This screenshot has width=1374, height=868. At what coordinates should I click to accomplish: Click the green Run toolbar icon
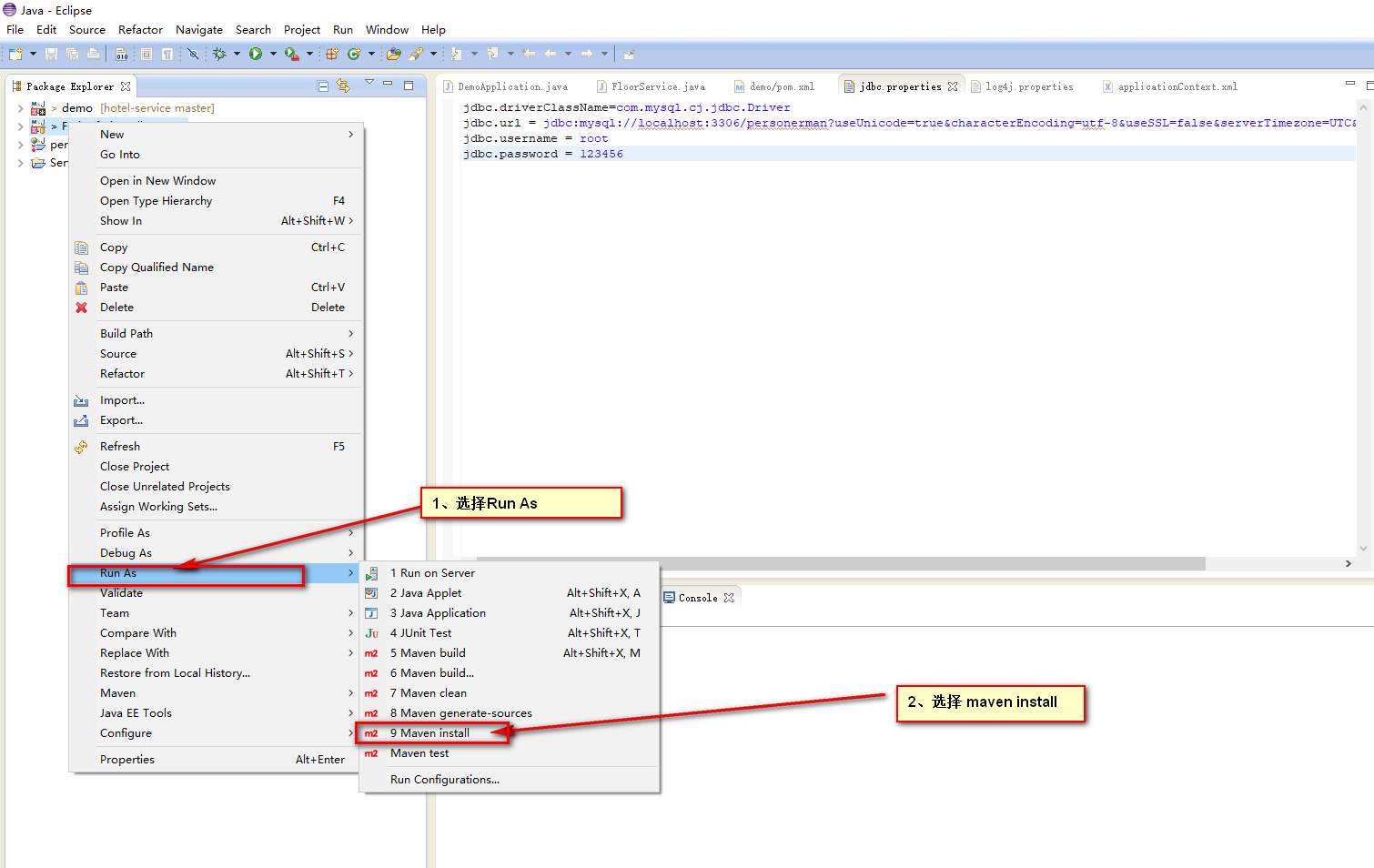pyautogui.click(x=256, y=55)
